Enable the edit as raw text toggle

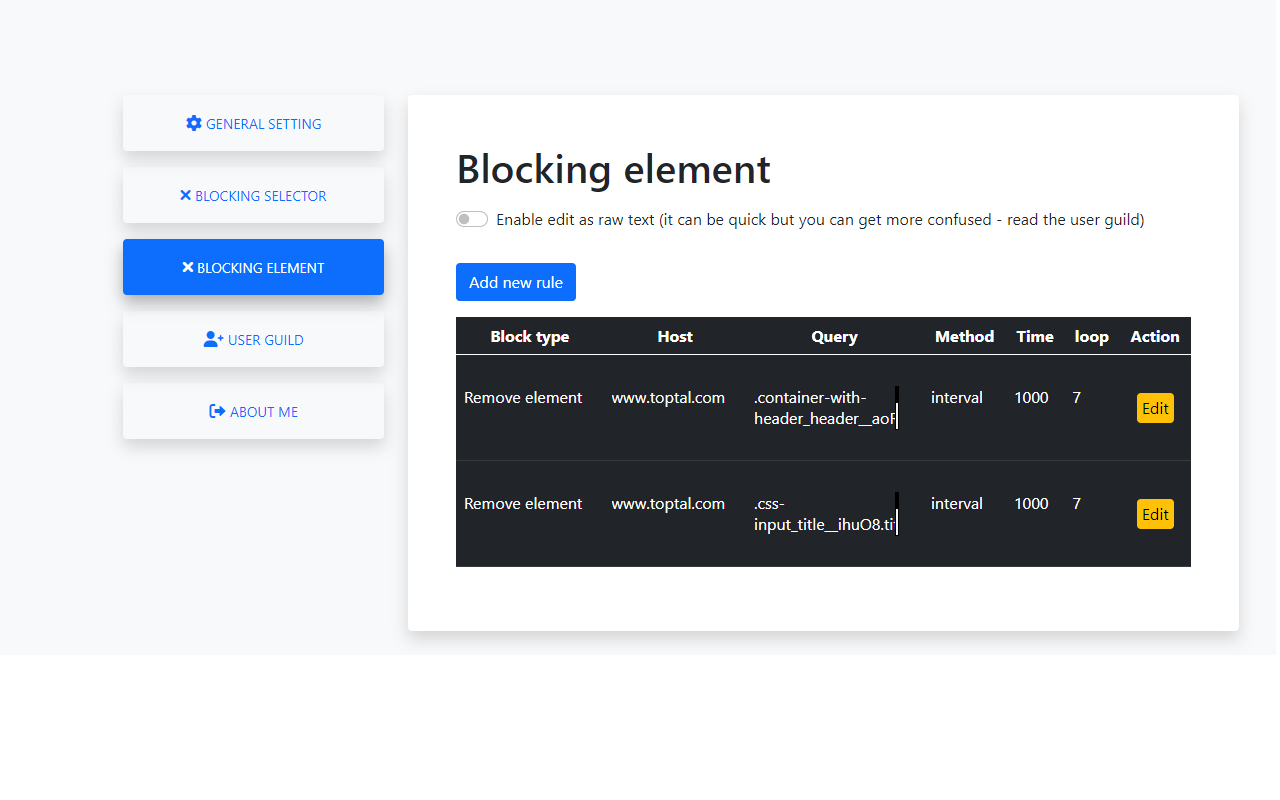(x=471, y=218)
